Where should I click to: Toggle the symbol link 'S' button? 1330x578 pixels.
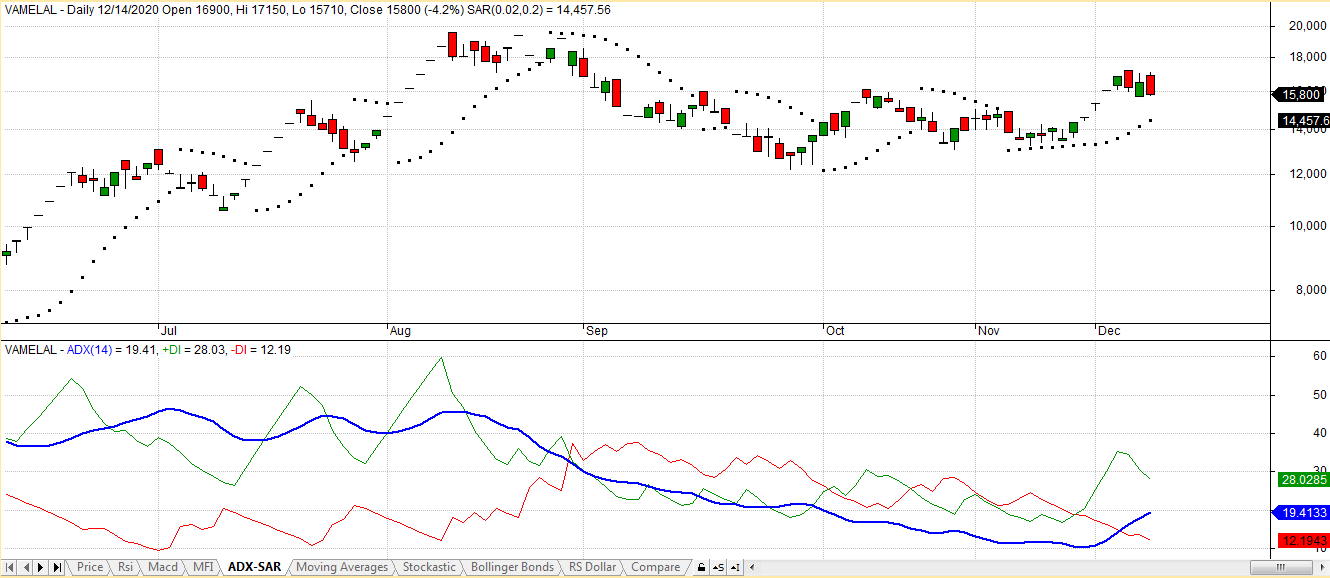click(x=719, y=568)
